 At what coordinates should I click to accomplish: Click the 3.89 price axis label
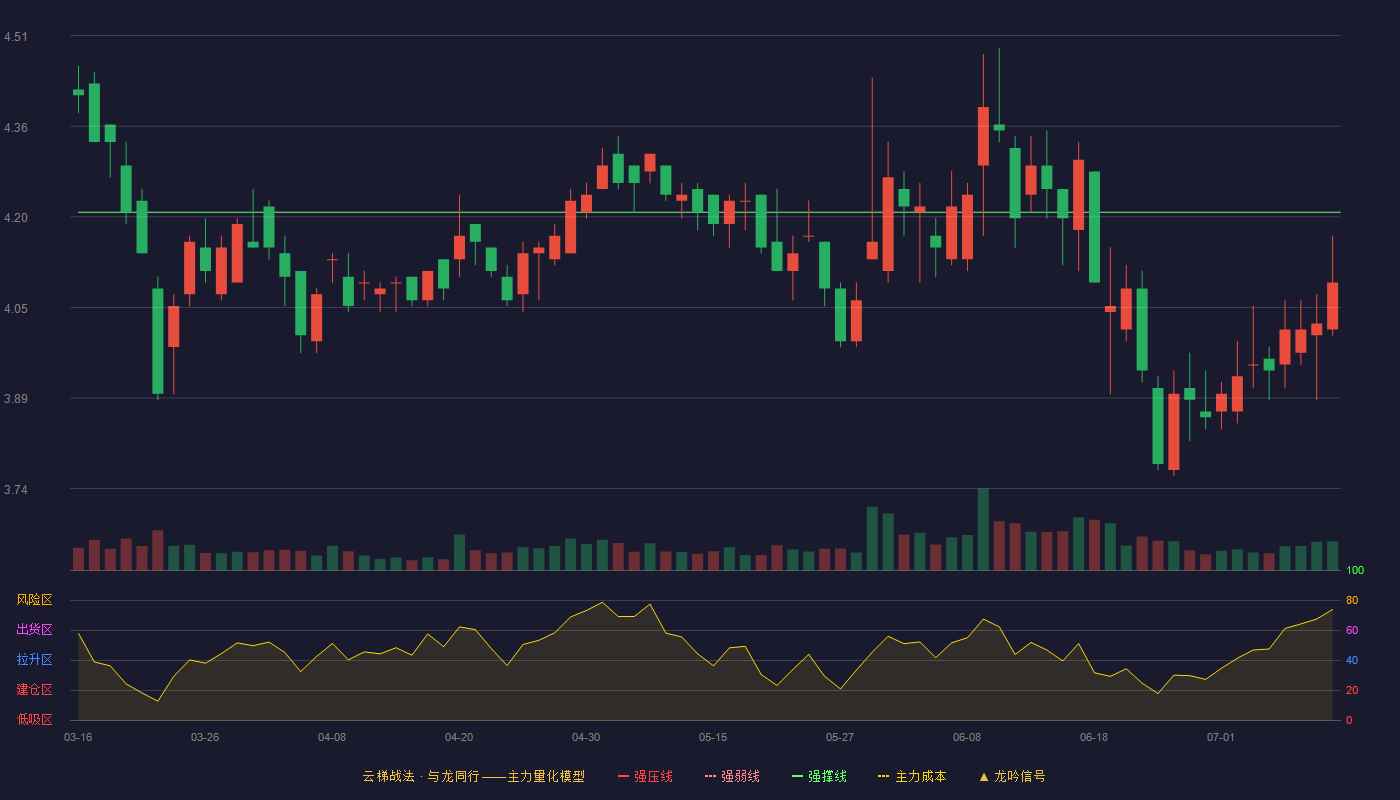click(x=16, y=399)
